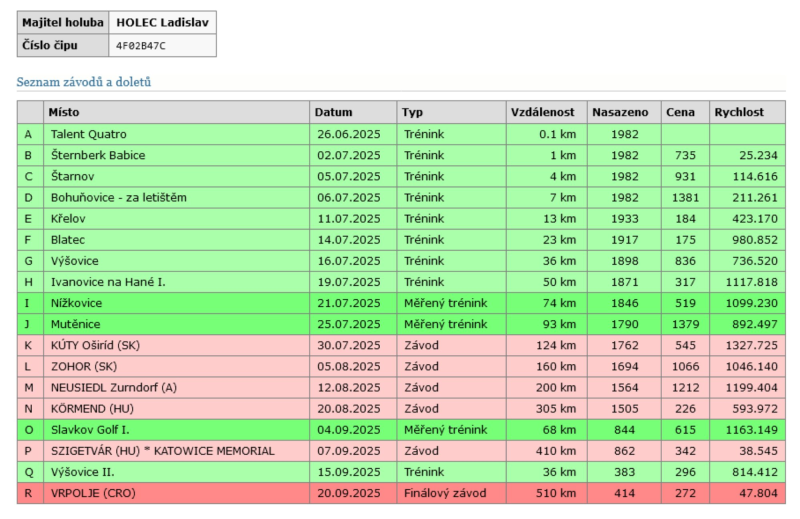The height and width of the screenshot is (519, 800).
Task: Click the 'Nasazeno' column header
Action: click(x=619, y=112)
